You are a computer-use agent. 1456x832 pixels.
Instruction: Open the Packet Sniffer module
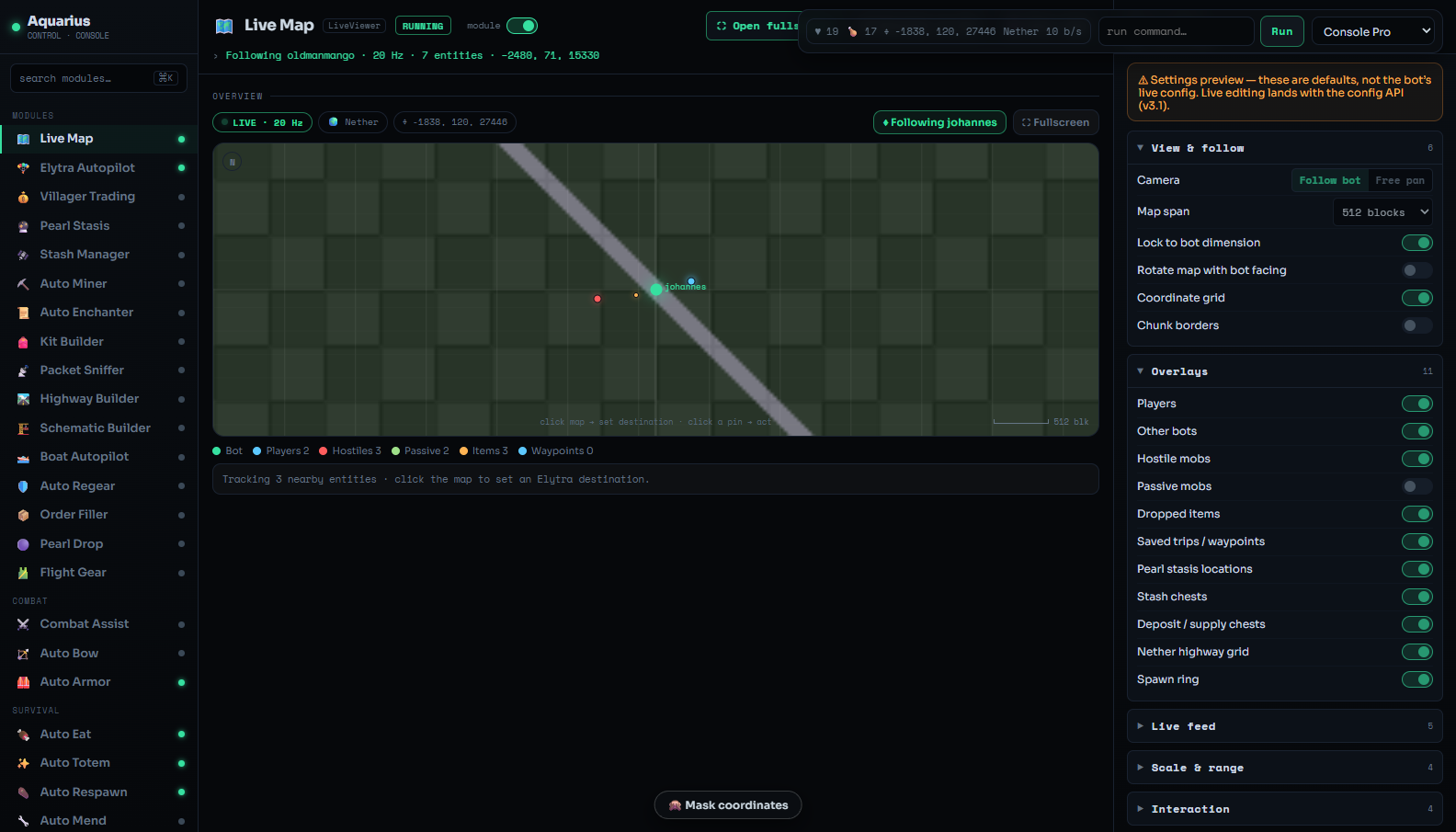click(x=99, y=370)
